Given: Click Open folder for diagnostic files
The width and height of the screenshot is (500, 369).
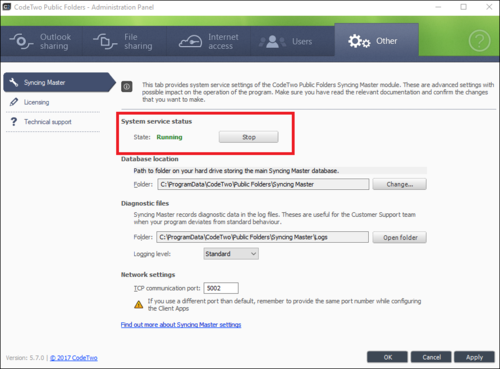Looking at the screenshot, I should pyautogui.click(x=400, y=237).
